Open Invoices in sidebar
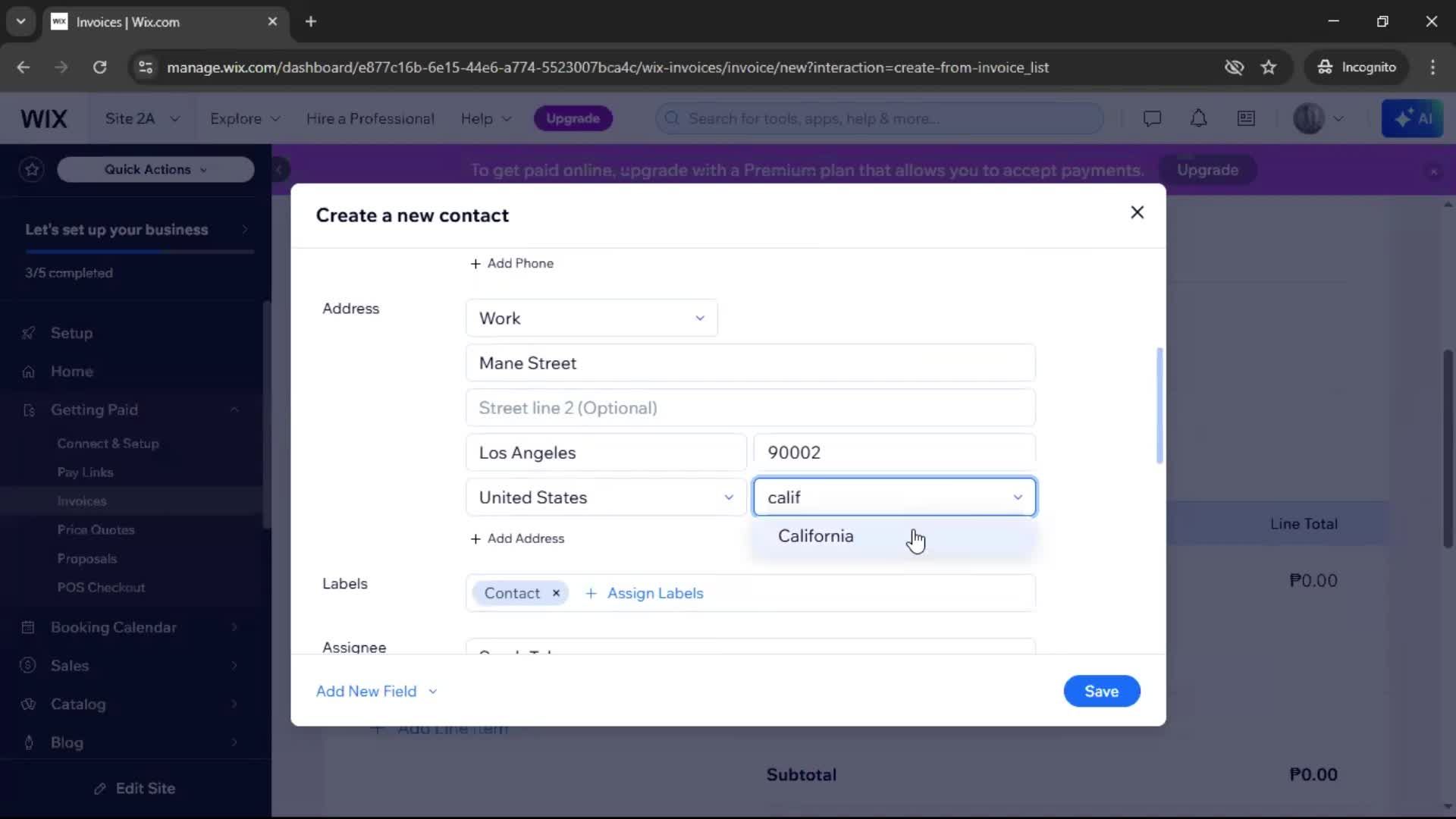Viewport: 1456px width, 819px height. tap(81, 501)
